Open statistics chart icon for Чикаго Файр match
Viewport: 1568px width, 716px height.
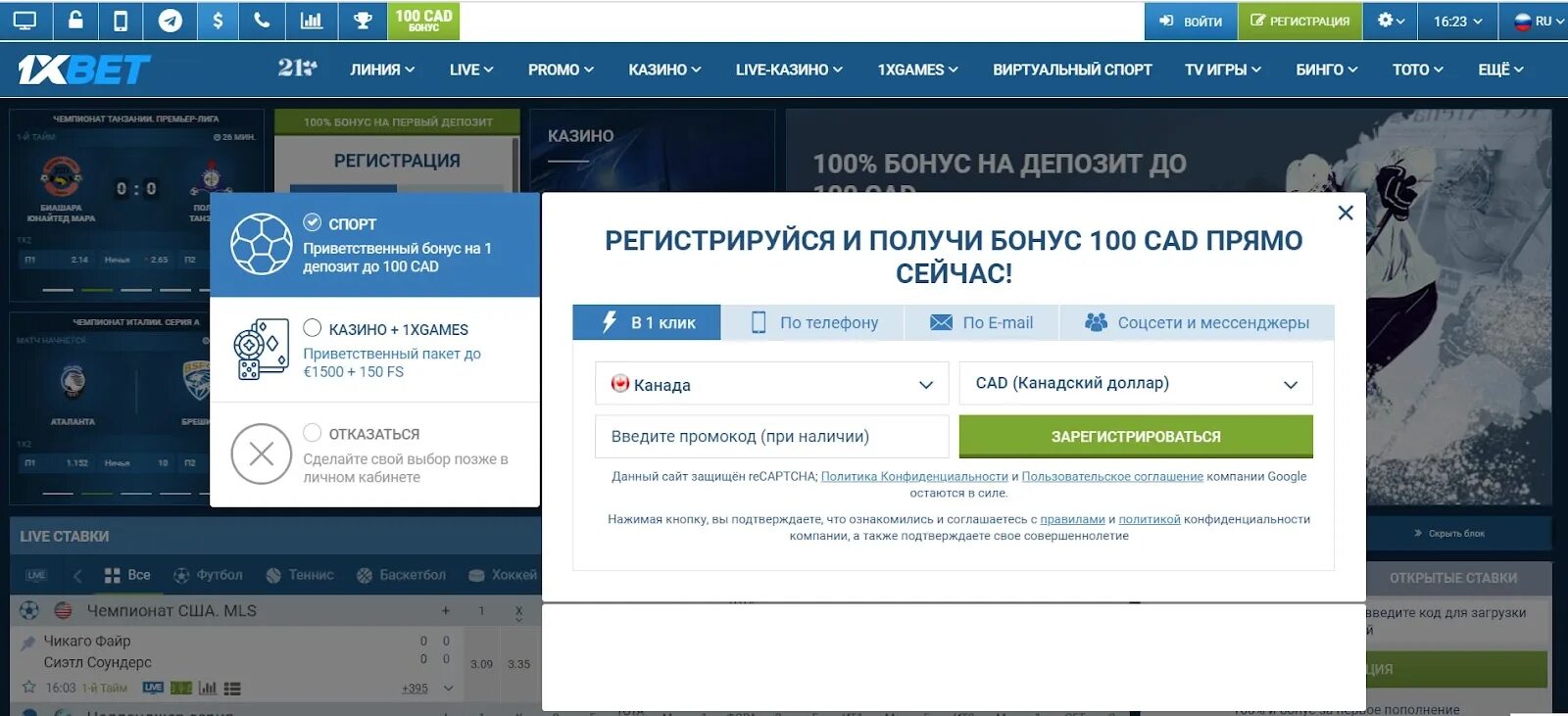coord(207,688)
